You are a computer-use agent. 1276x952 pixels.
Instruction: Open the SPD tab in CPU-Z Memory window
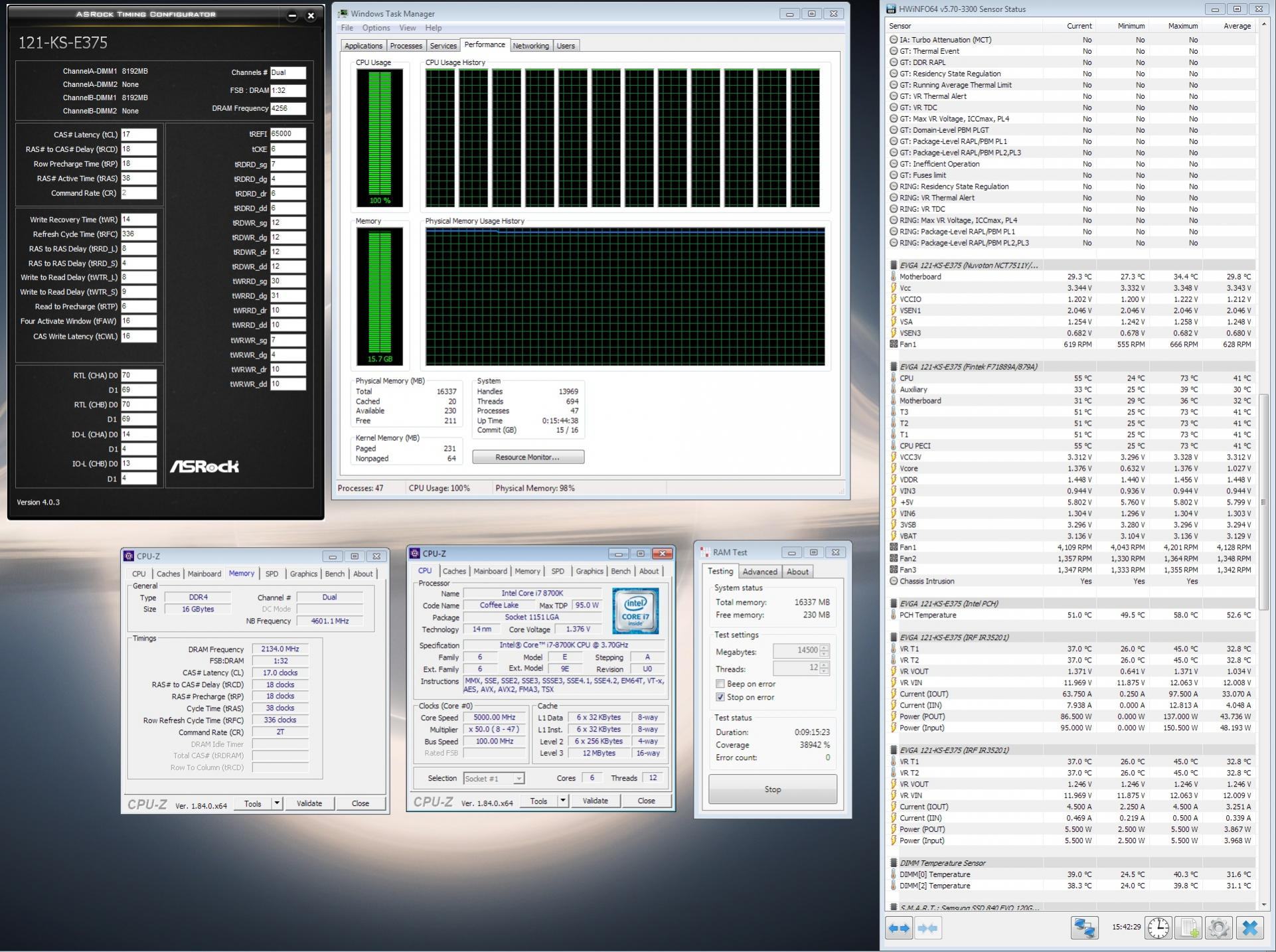pos(272,574)
